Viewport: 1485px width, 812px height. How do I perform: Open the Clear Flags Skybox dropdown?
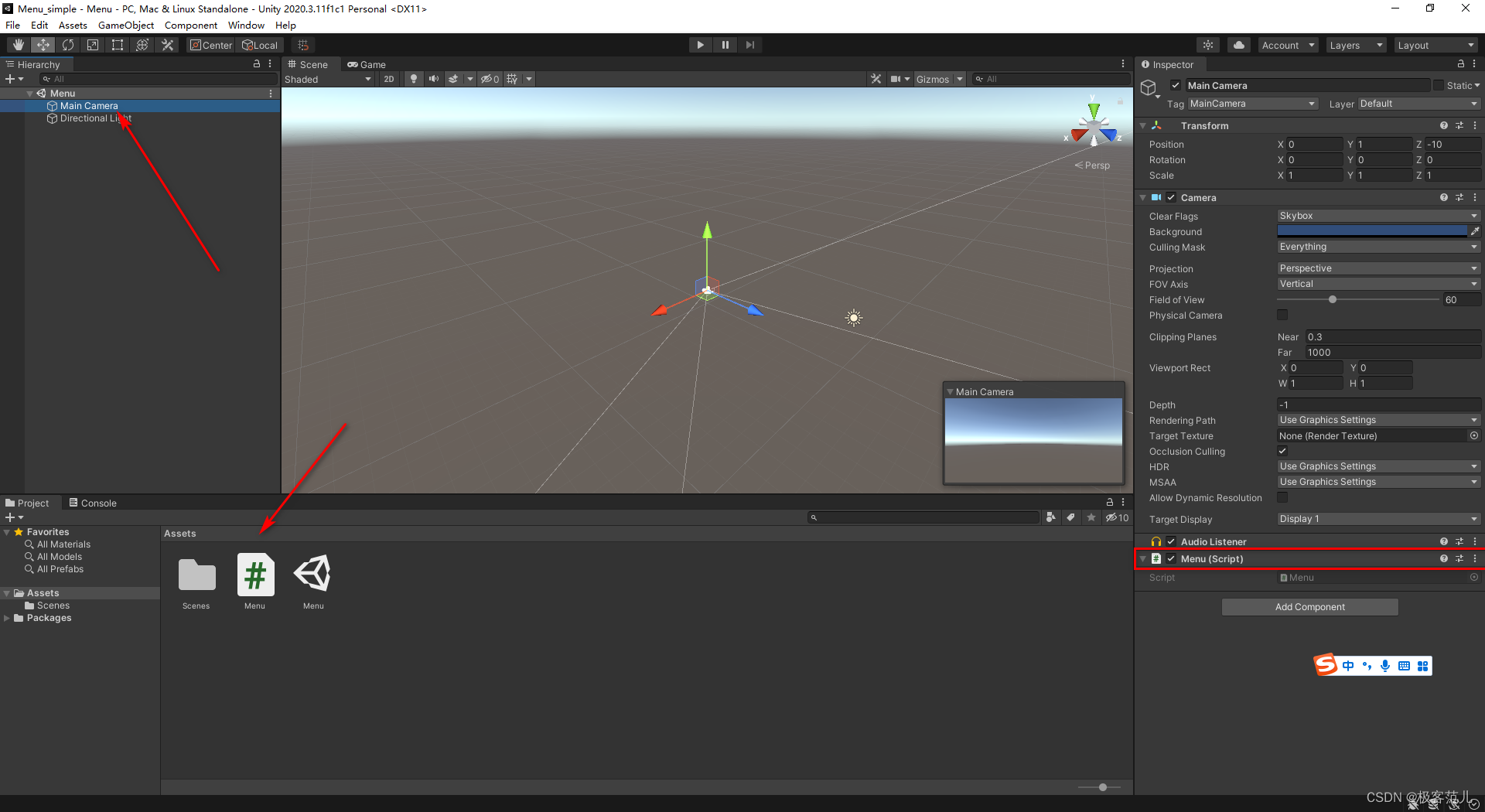(1378, 216)
